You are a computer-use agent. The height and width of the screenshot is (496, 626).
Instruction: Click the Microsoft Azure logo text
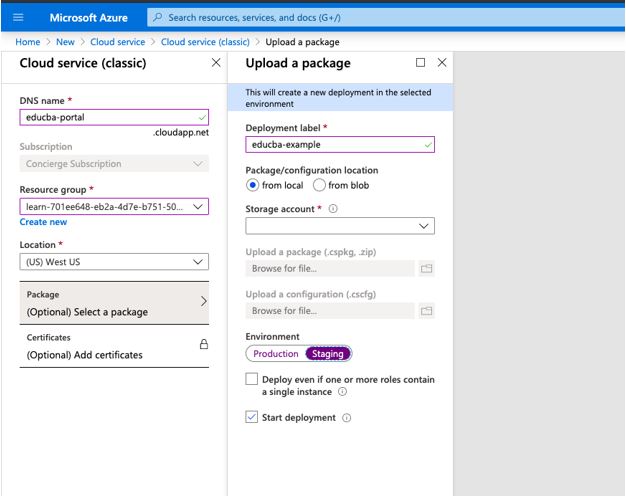coord(89,18)
